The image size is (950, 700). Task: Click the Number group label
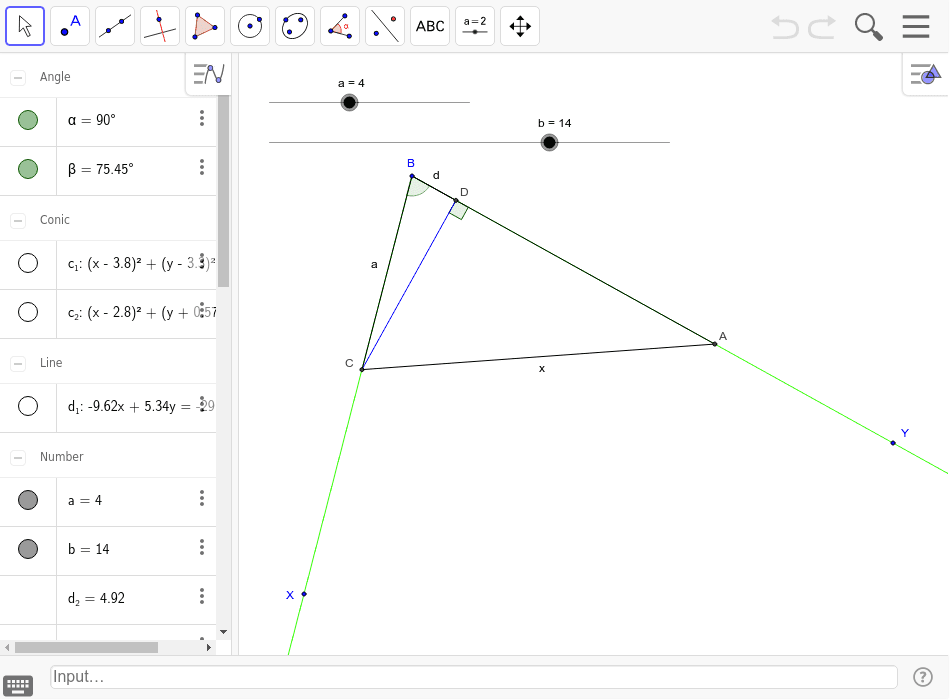point(61,457)
